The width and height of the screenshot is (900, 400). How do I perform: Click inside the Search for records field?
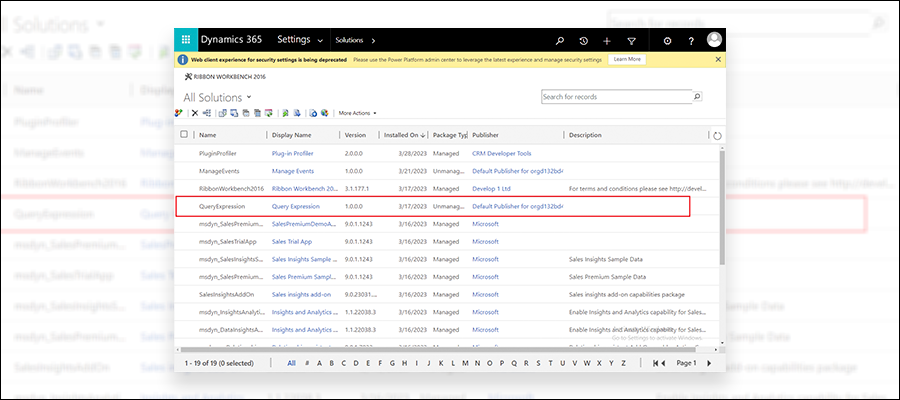(617, 97)
